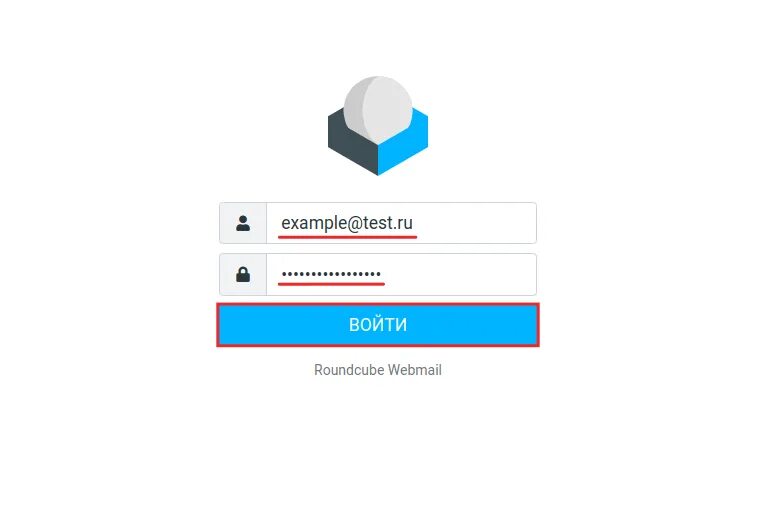Image resolution: width=776 pixels, height=530 pixels.
Task: Click empty space after dots in password field
Action: [x=460, y=274]
